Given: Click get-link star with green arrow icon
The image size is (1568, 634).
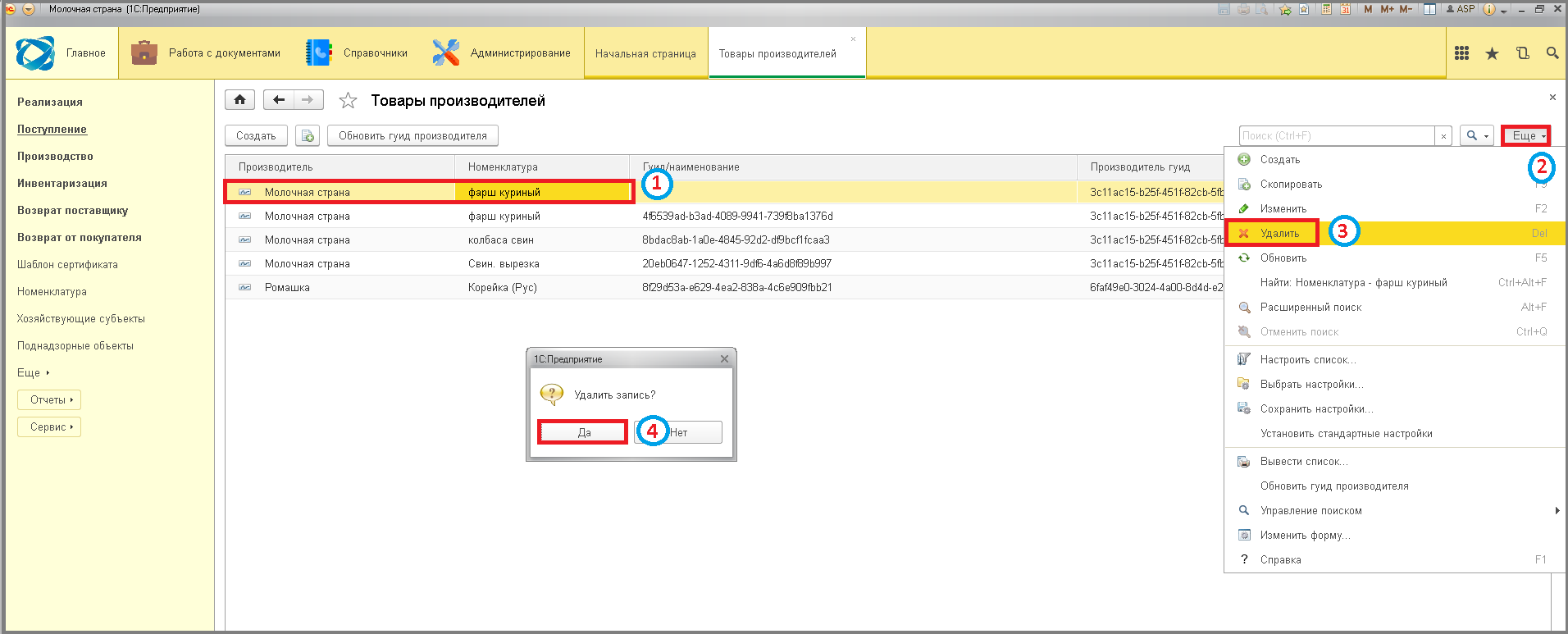Looking at the screenshot, I should (x=1285, y=9).
